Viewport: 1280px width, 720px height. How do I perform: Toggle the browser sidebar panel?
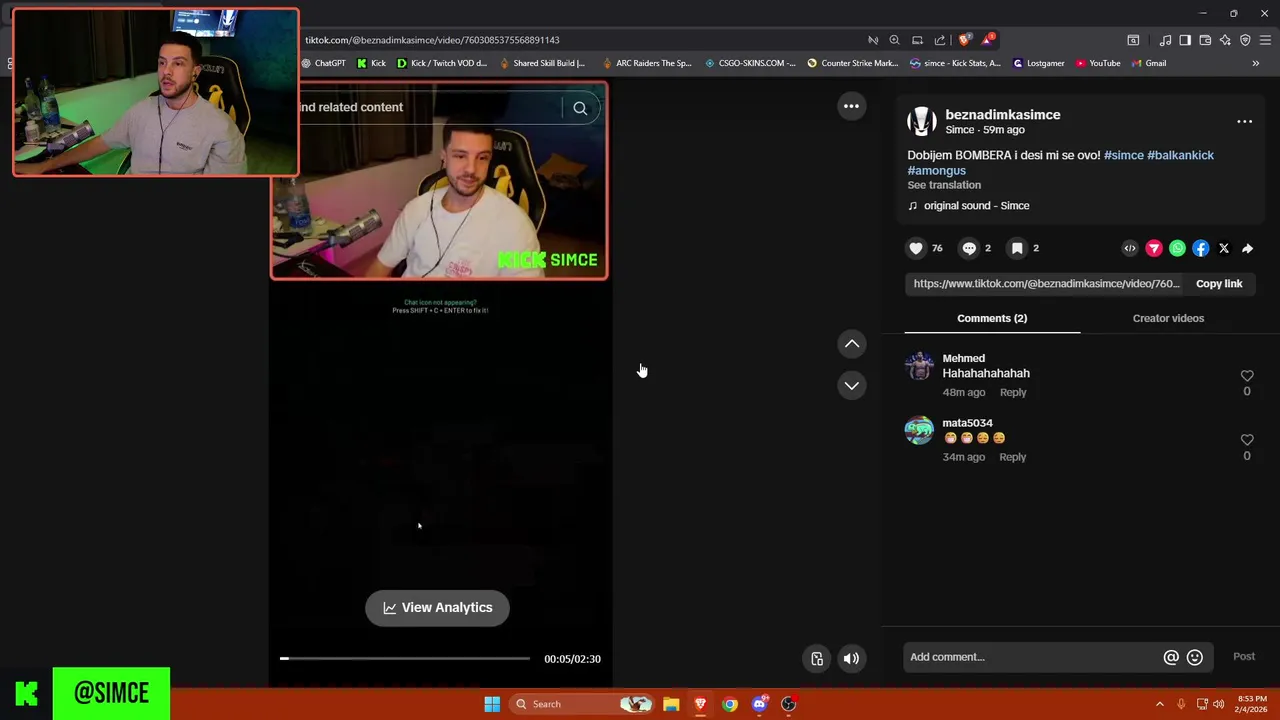(1185, 40)
